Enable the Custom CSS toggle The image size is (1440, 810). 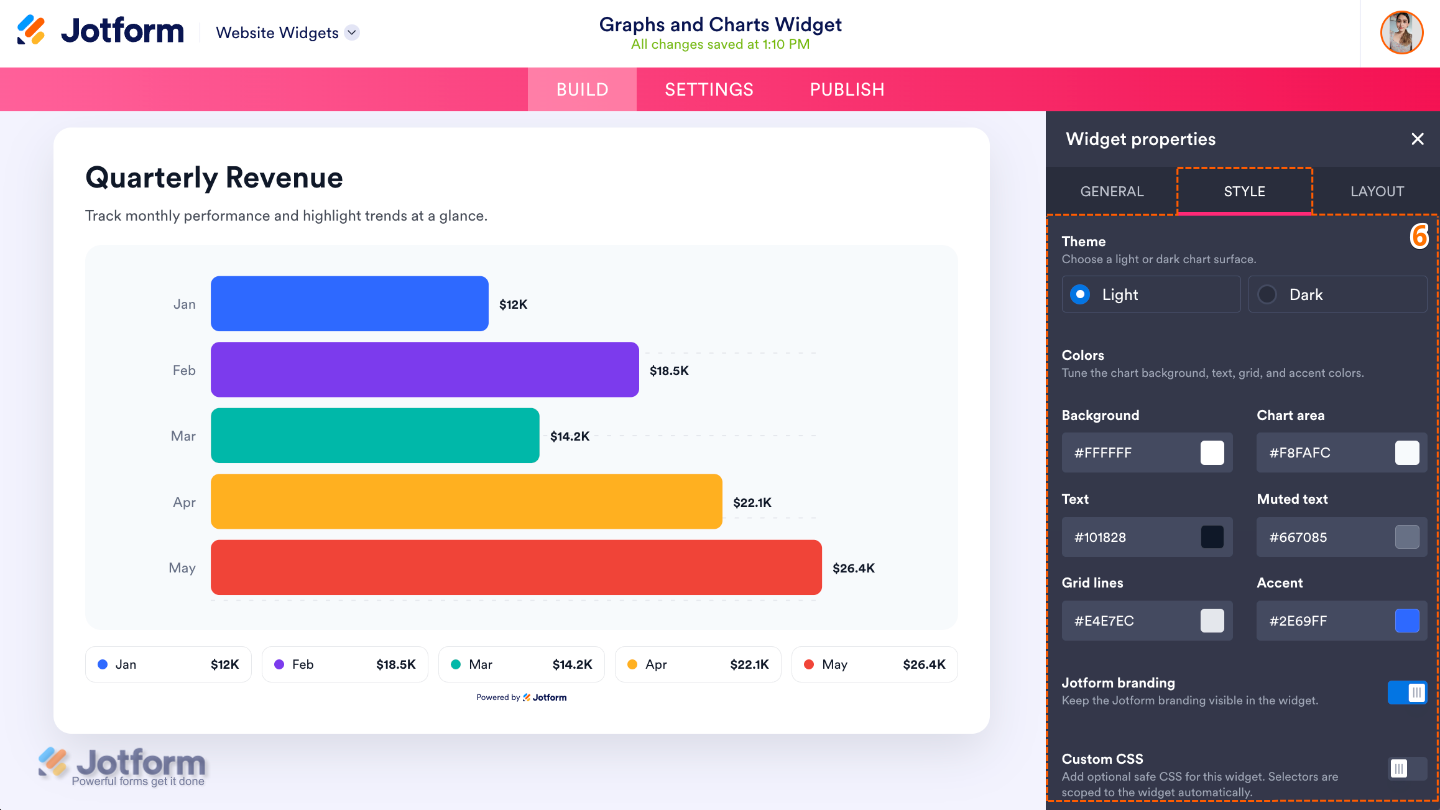[1407, 768]
